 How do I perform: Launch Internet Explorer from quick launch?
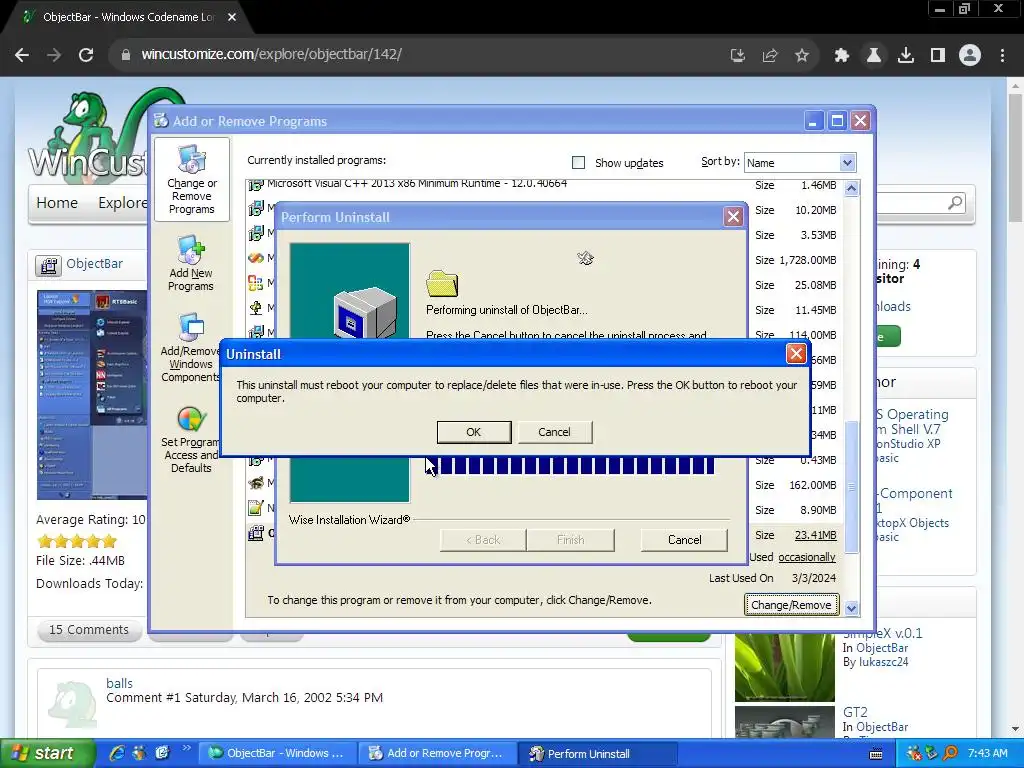click(118, 754)
